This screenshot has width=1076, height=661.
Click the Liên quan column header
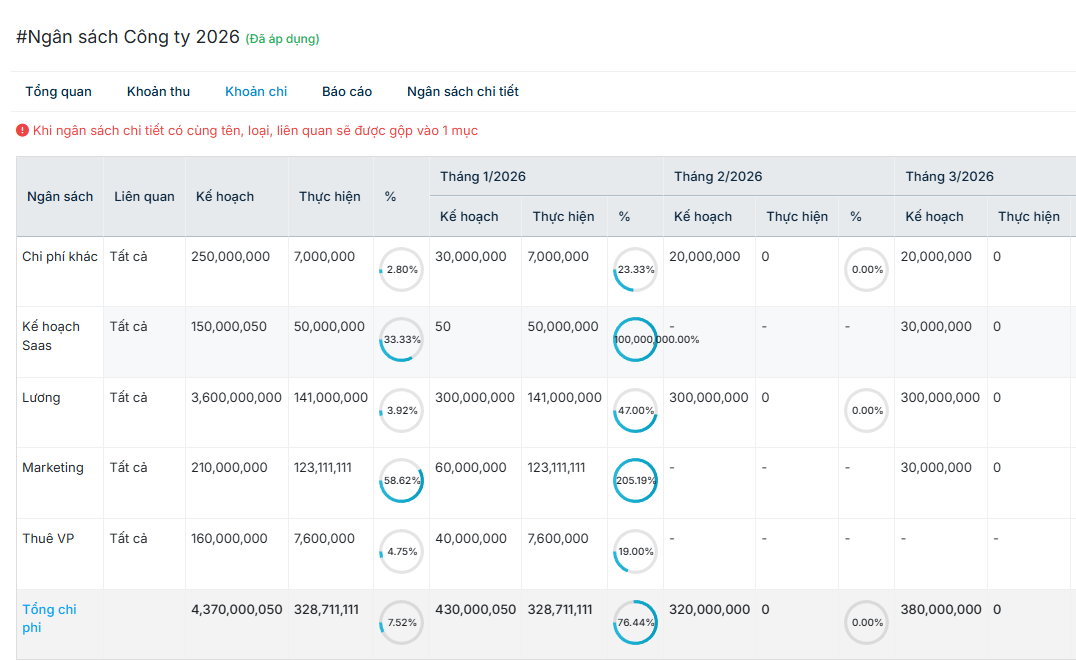tap(144, 196)
